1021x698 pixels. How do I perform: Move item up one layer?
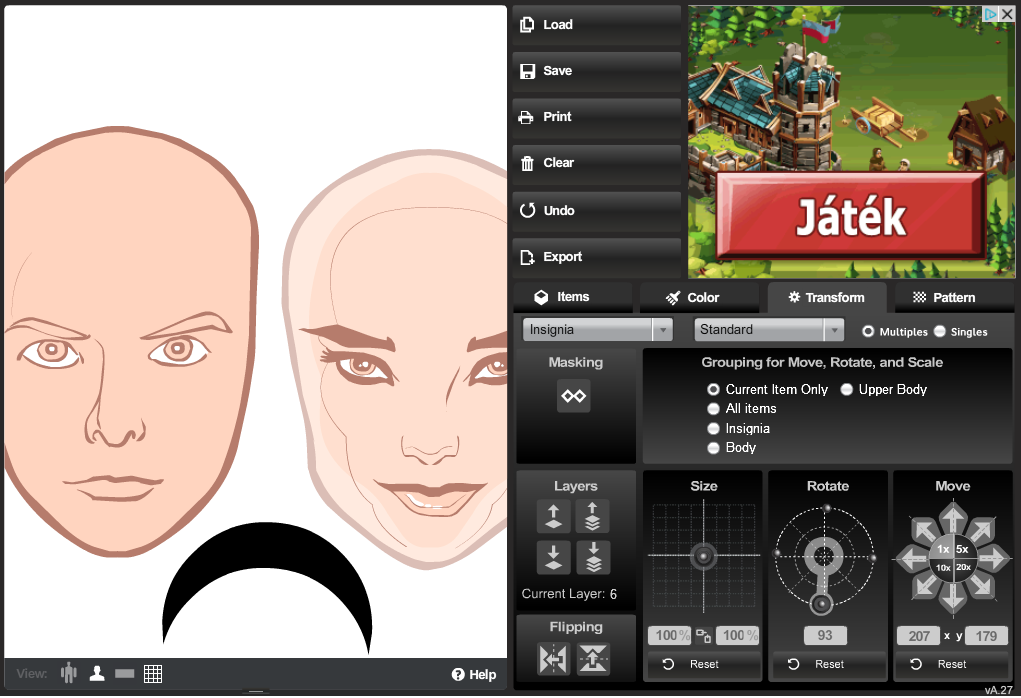pos(553,517)
